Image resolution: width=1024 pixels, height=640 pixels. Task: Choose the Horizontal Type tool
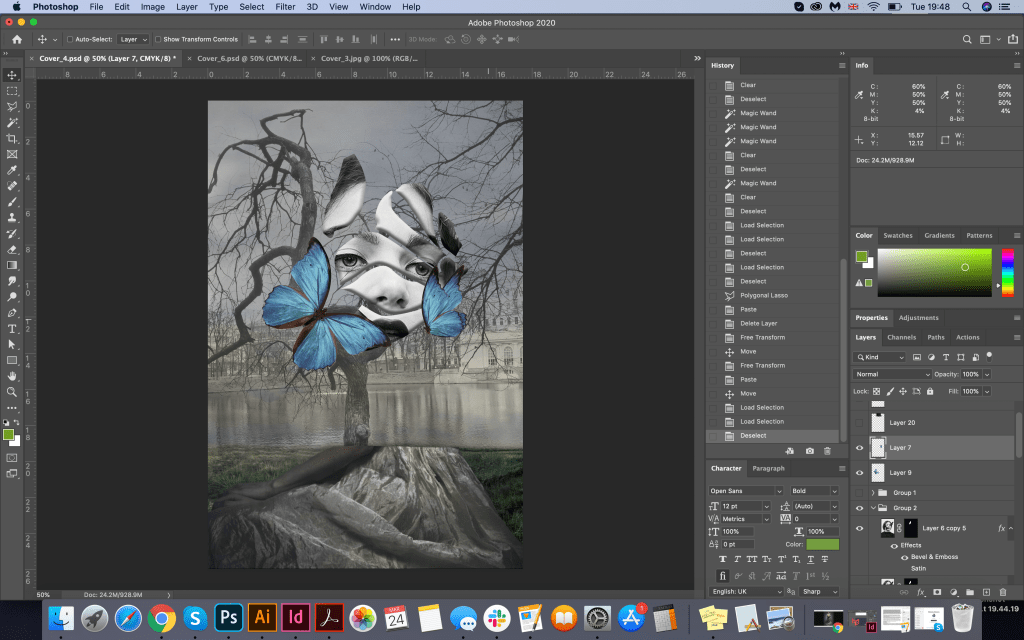pos(12,328)
